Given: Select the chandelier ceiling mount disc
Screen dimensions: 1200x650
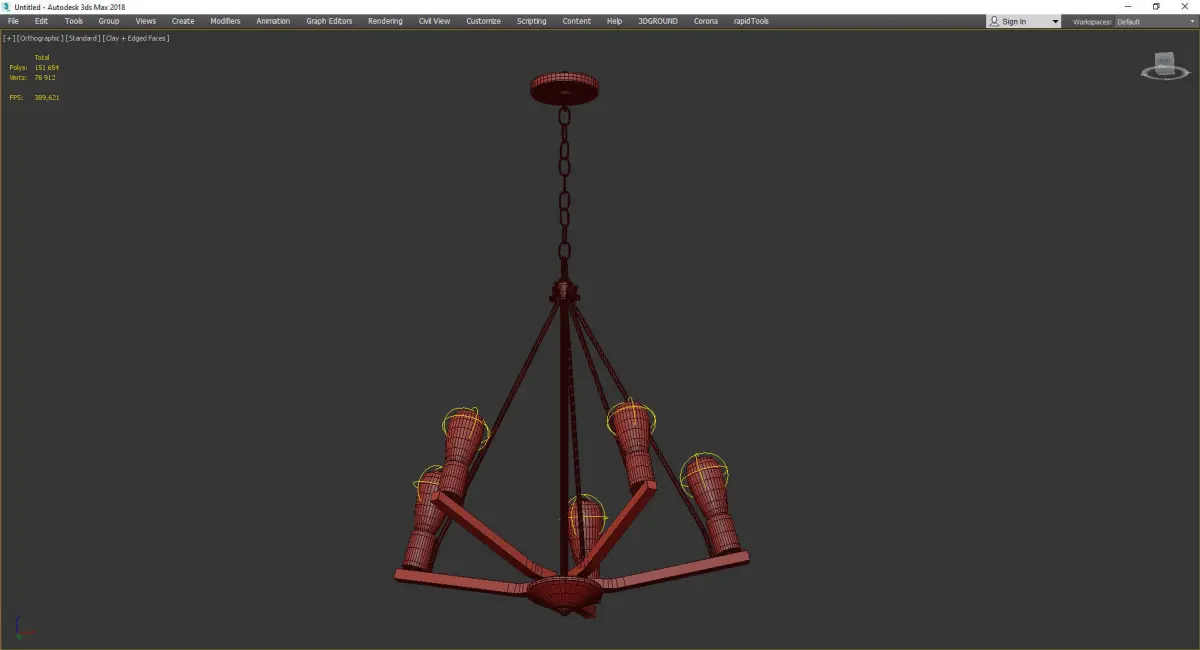Looking at the screenshot, I should tap(563, 88).
